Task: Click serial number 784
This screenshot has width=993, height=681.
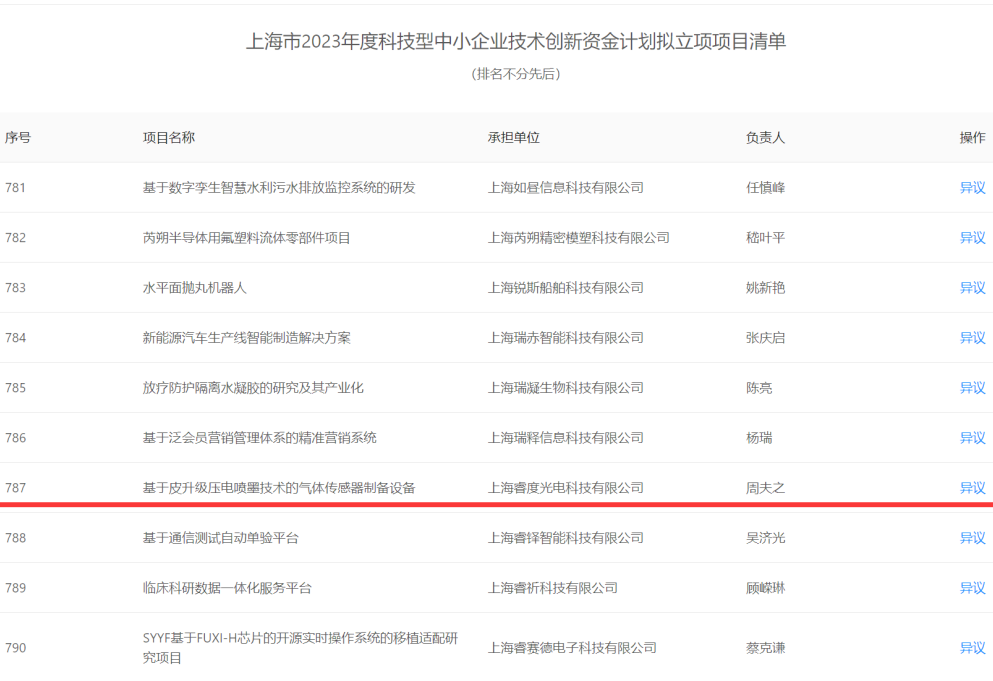Action: coord(15,338)
